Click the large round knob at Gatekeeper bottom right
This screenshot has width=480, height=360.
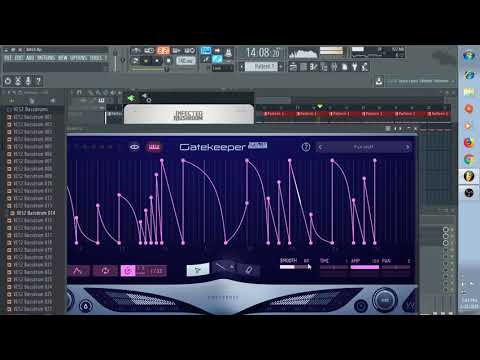385,300
